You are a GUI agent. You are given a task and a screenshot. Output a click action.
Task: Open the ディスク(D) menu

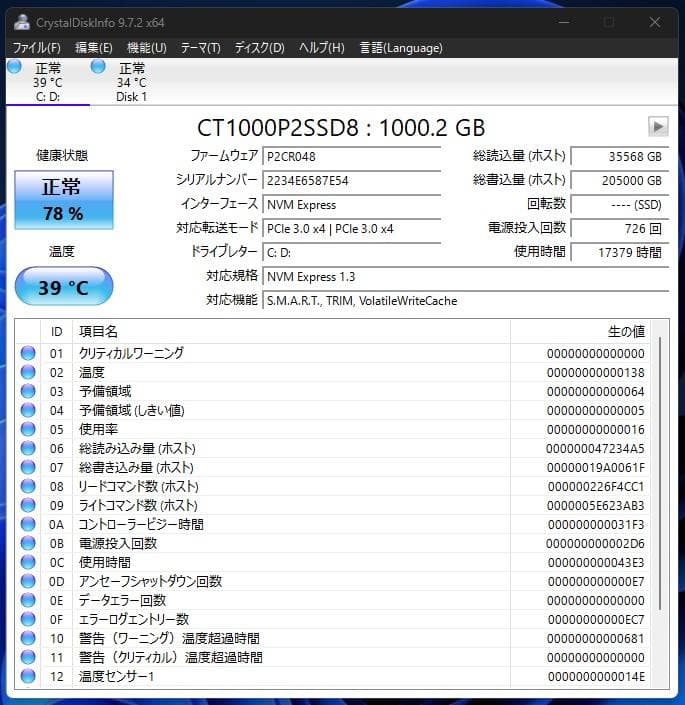pyautogui.click(x=259, y=48)
